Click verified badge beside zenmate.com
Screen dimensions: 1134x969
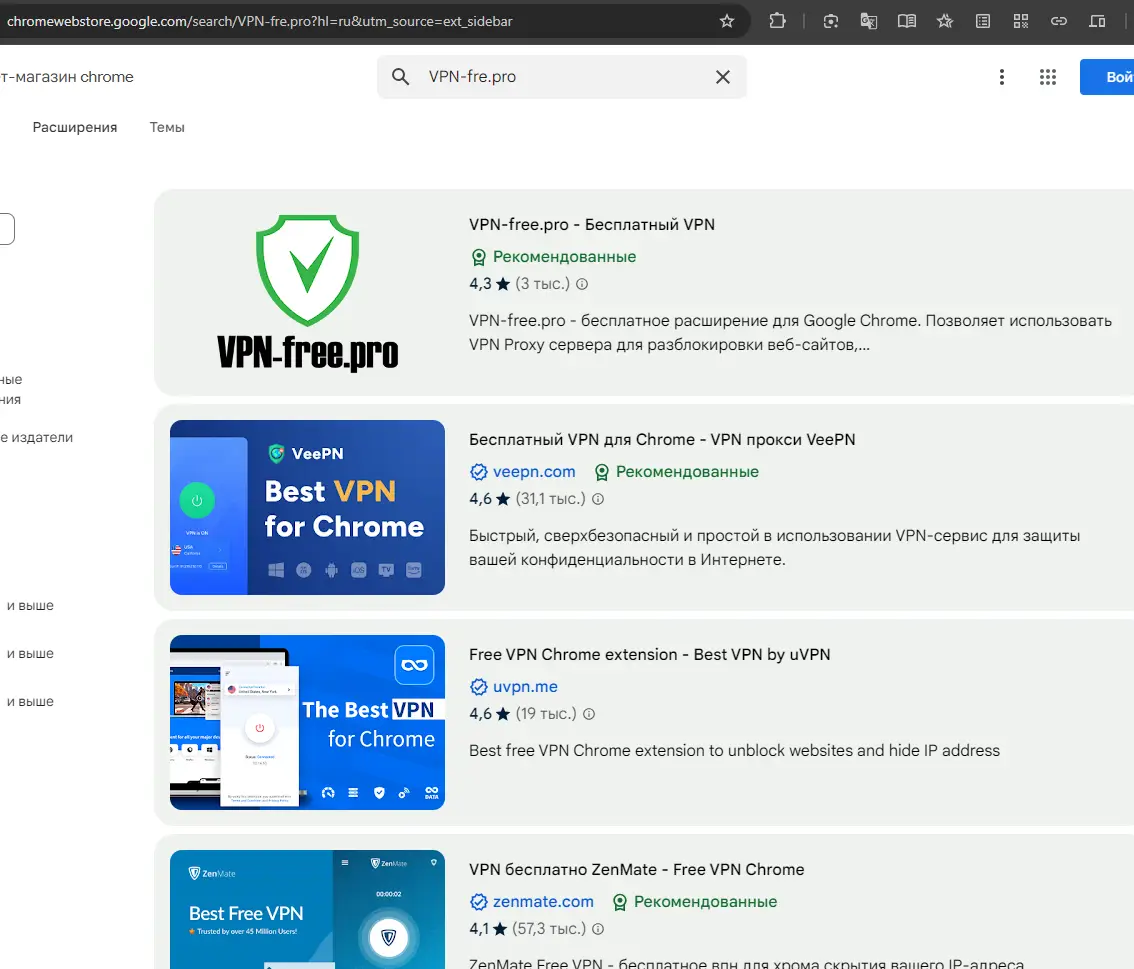coord(479,902)
